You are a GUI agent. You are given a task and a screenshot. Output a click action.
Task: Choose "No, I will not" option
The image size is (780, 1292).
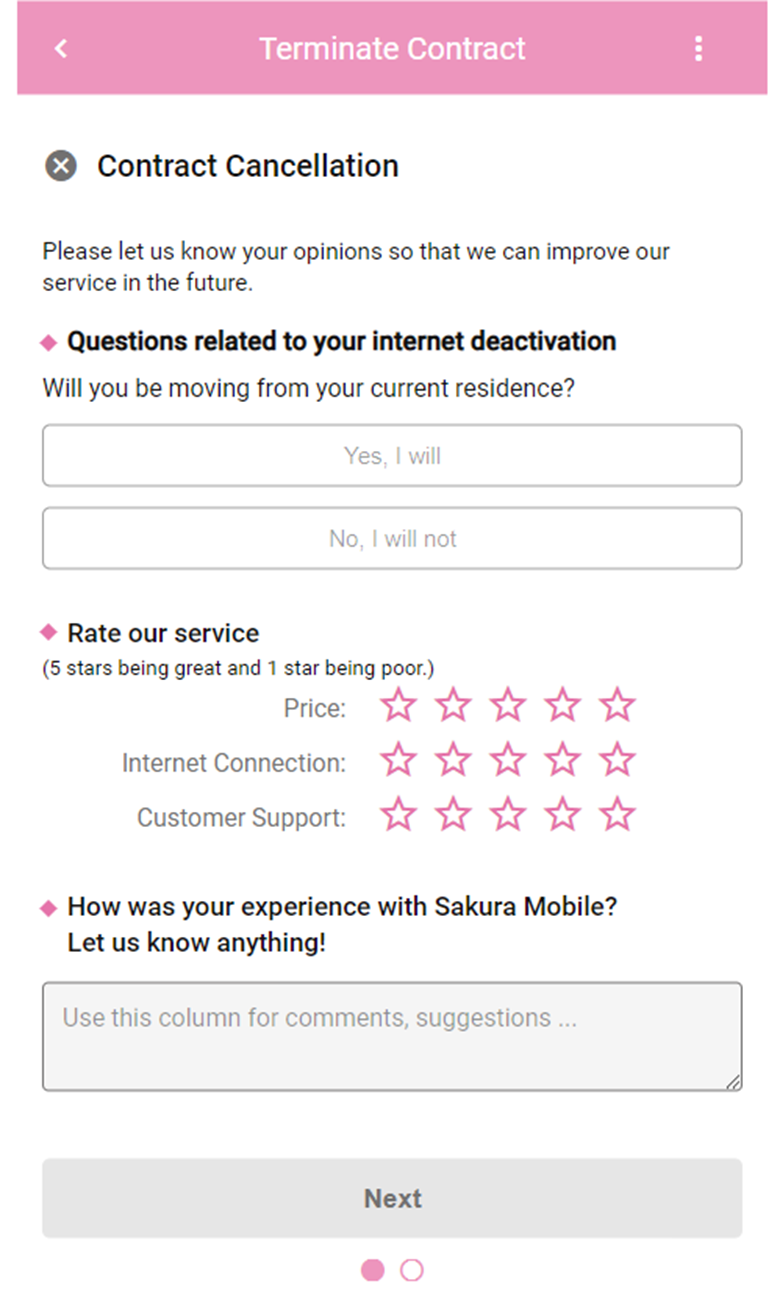click(392, 539)
